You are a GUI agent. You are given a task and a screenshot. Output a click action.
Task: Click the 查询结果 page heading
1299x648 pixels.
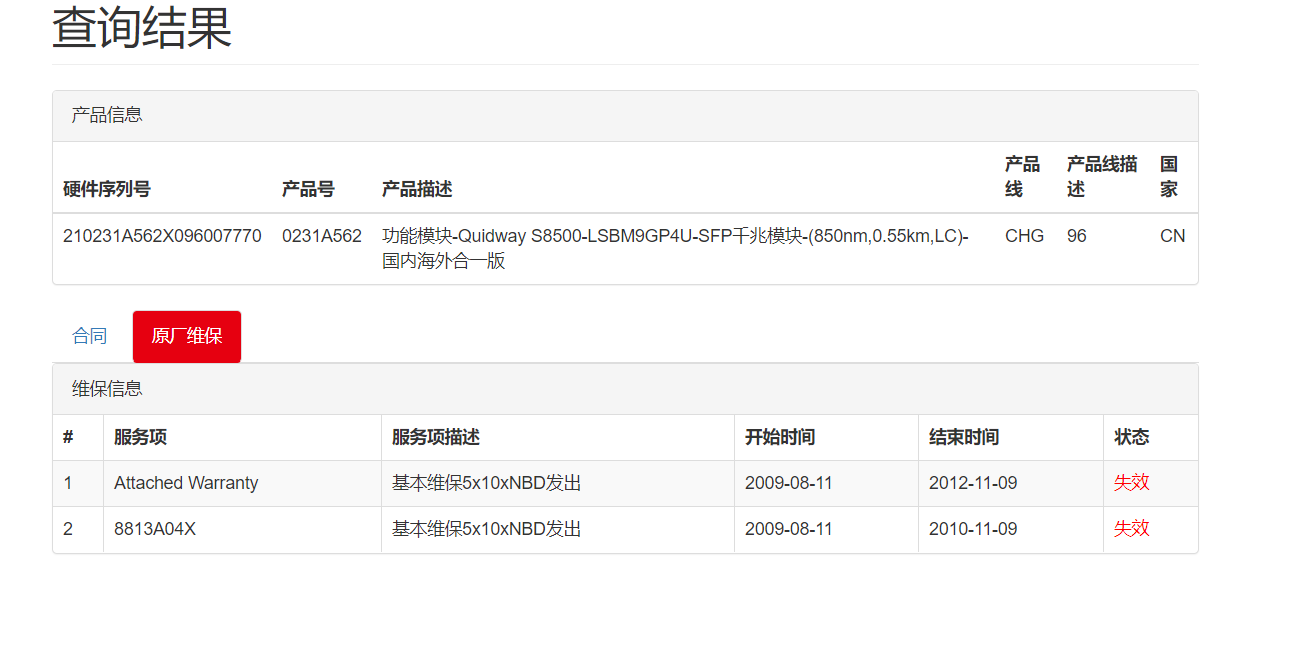coord(142,28)
